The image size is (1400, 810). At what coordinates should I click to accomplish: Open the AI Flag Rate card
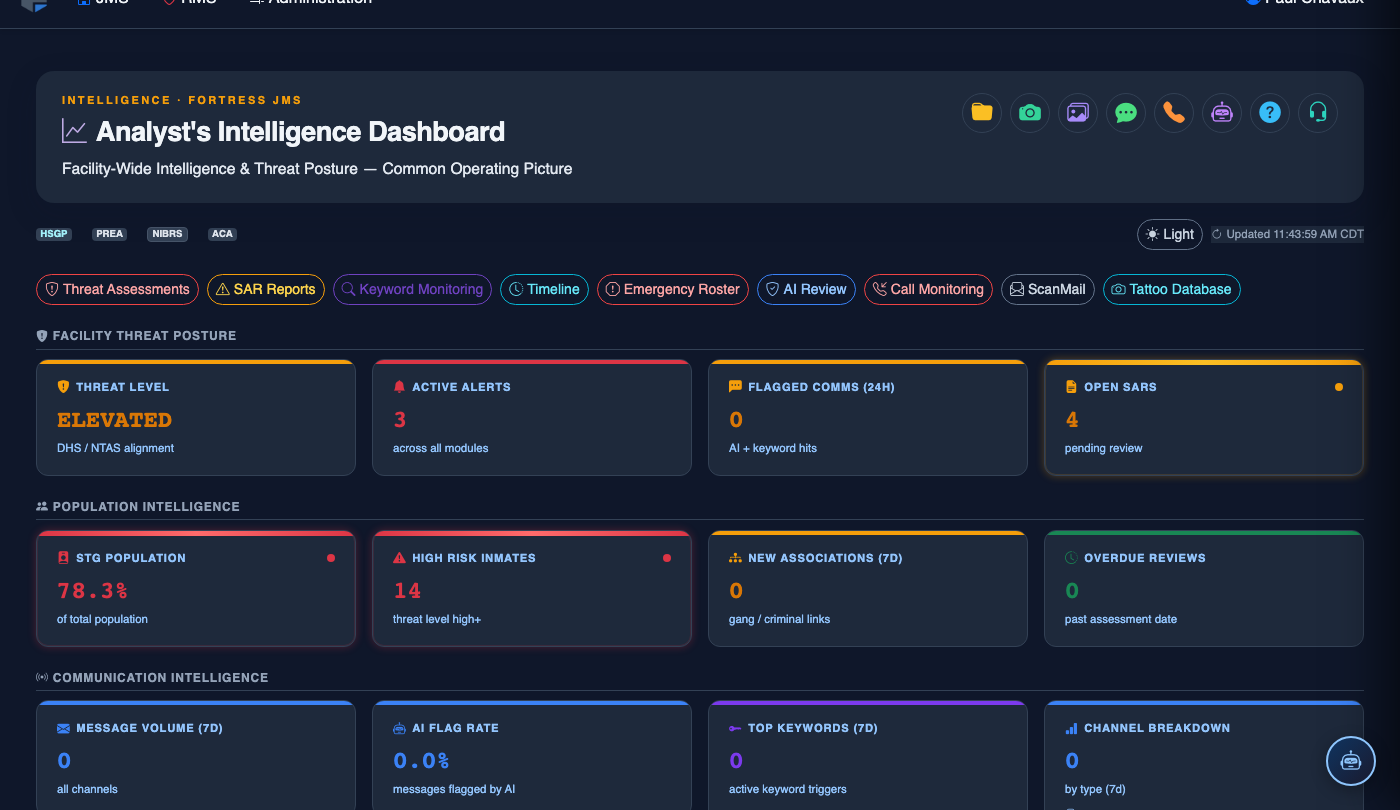[532, 755]
